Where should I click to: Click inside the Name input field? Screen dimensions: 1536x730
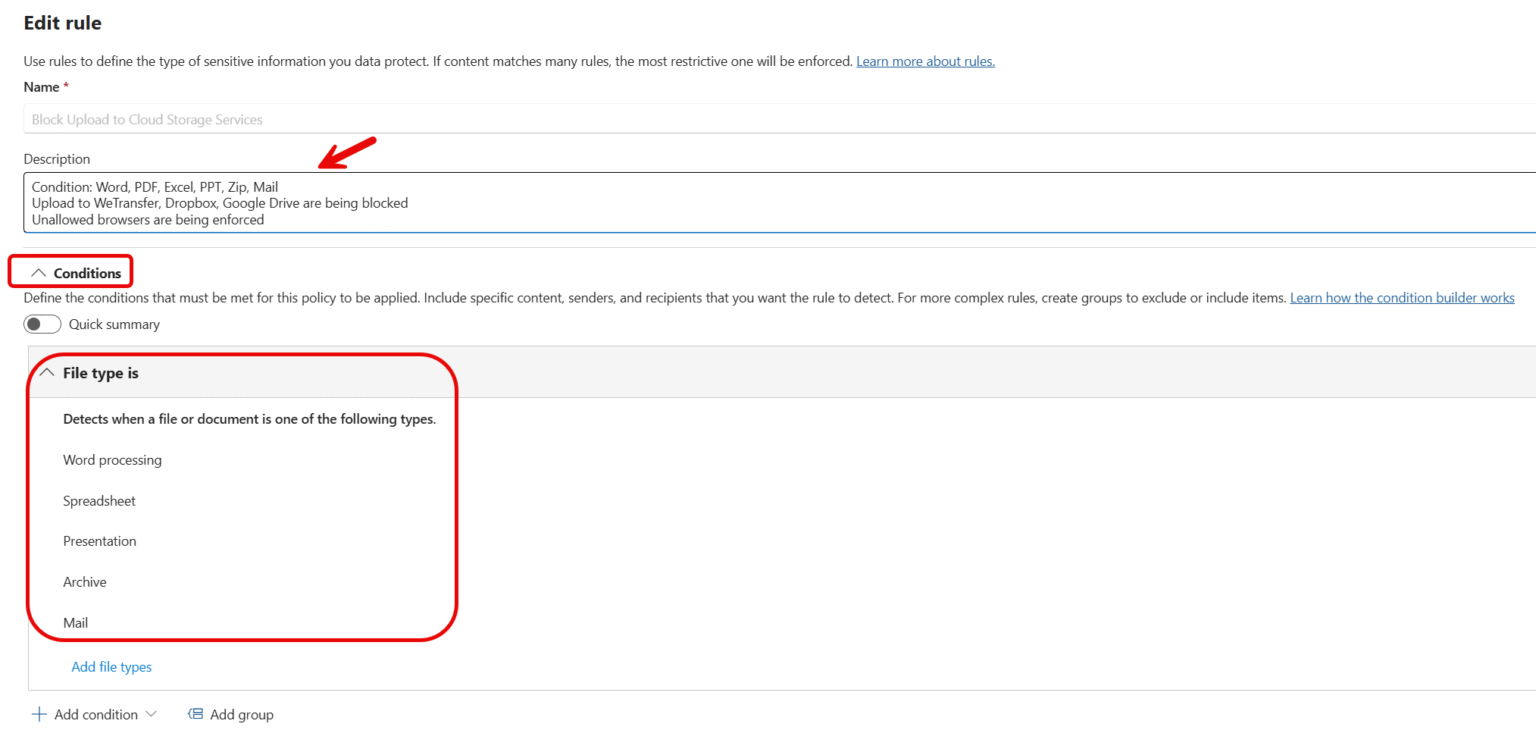click(400, 118)
